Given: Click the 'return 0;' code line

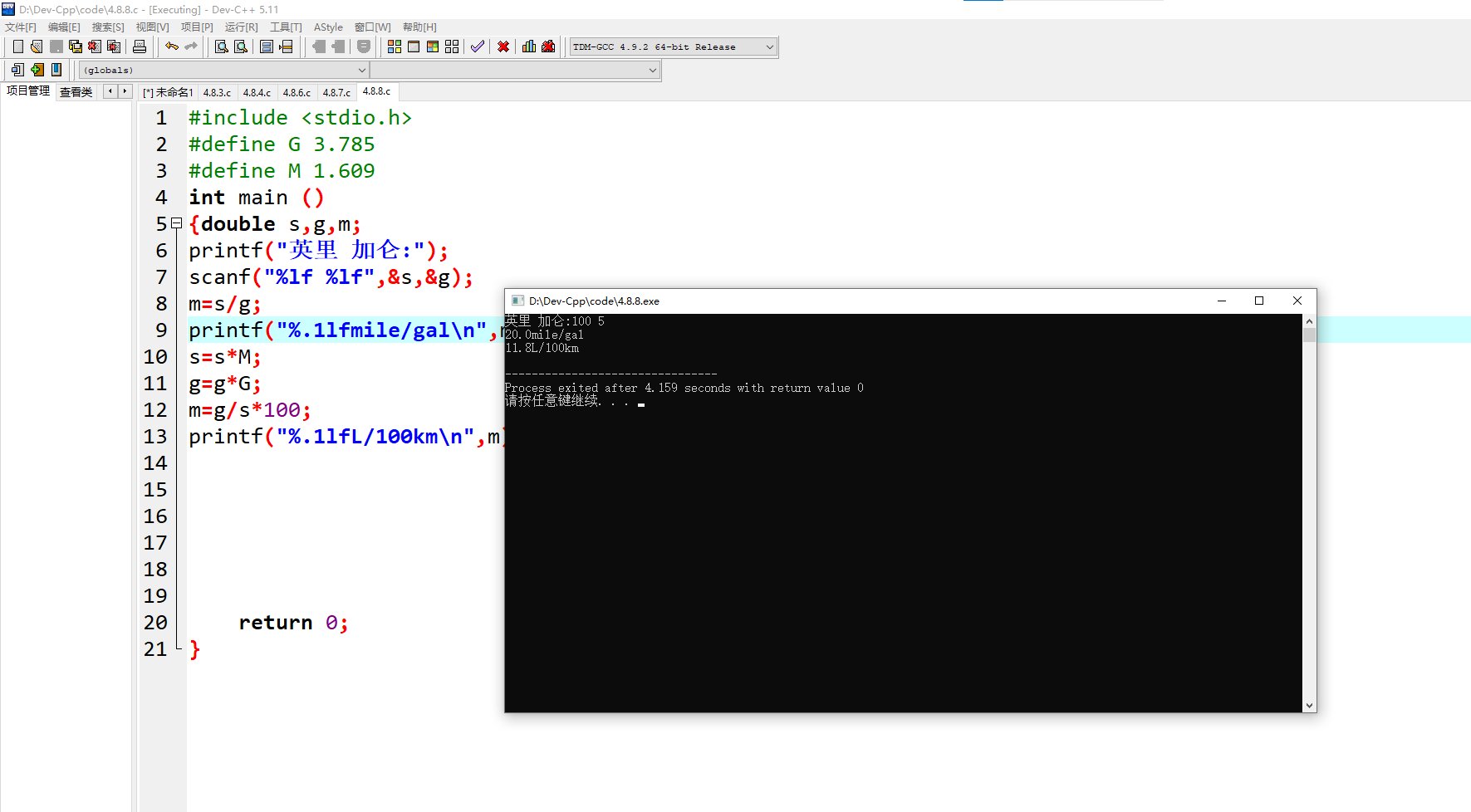Looking at the screenshot, I should tap(293, 623).
